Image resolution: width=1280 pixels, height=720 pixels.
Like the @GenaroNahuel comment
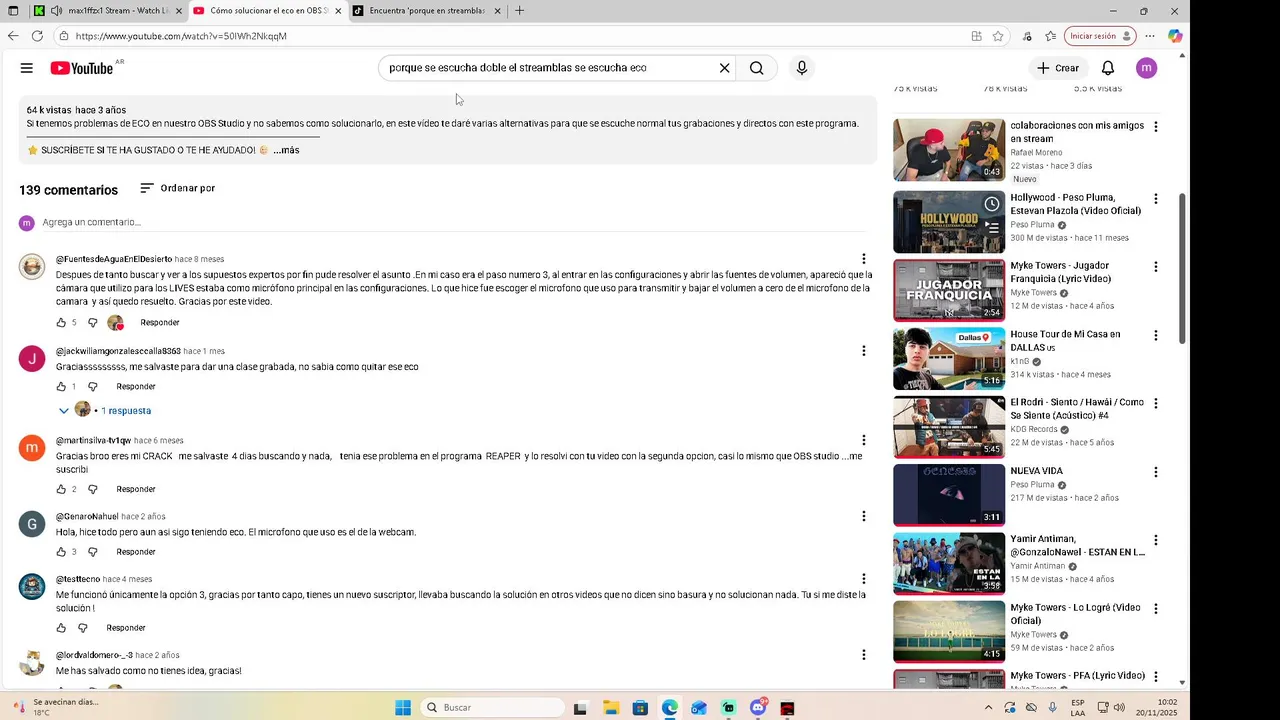pyautogui.click(x=61, y=552)
